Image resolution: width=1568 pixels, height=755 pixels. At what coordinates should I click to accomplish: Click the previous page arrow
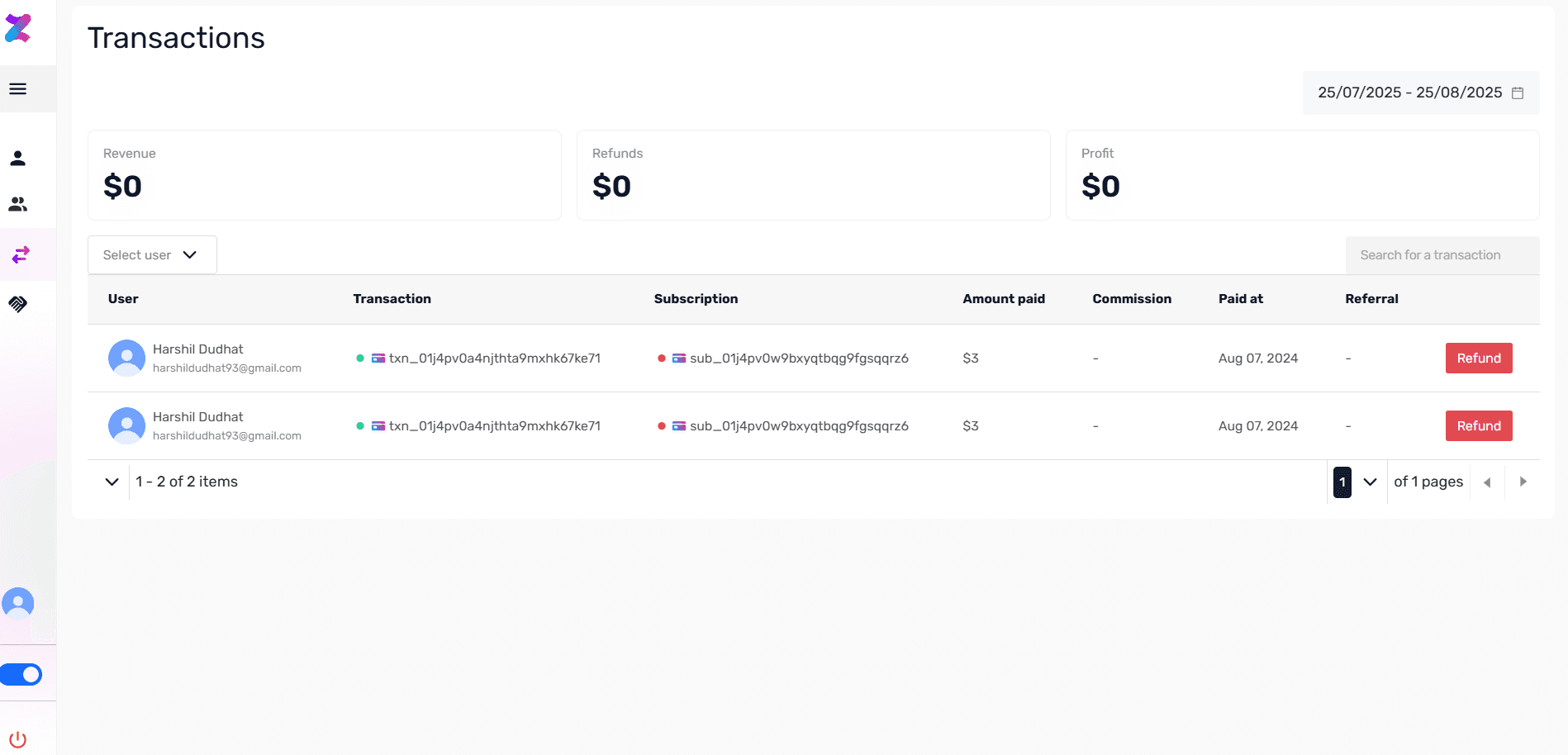[x=1488, y=482]
